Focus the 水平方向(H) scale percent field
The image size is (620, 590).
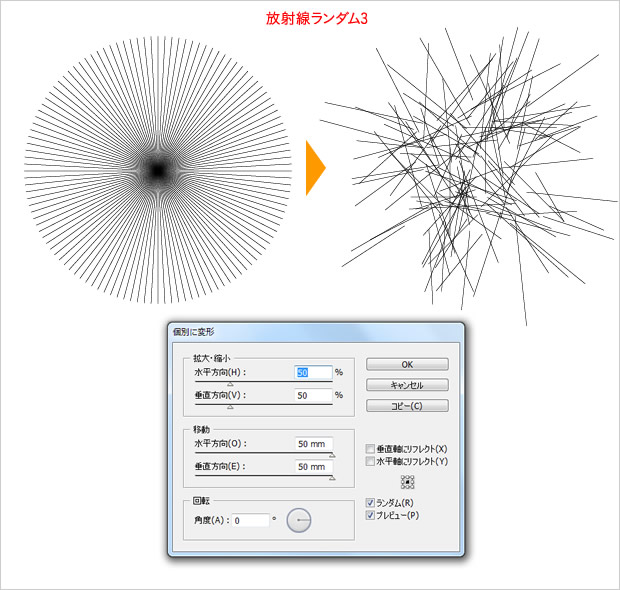pos(314,373)
